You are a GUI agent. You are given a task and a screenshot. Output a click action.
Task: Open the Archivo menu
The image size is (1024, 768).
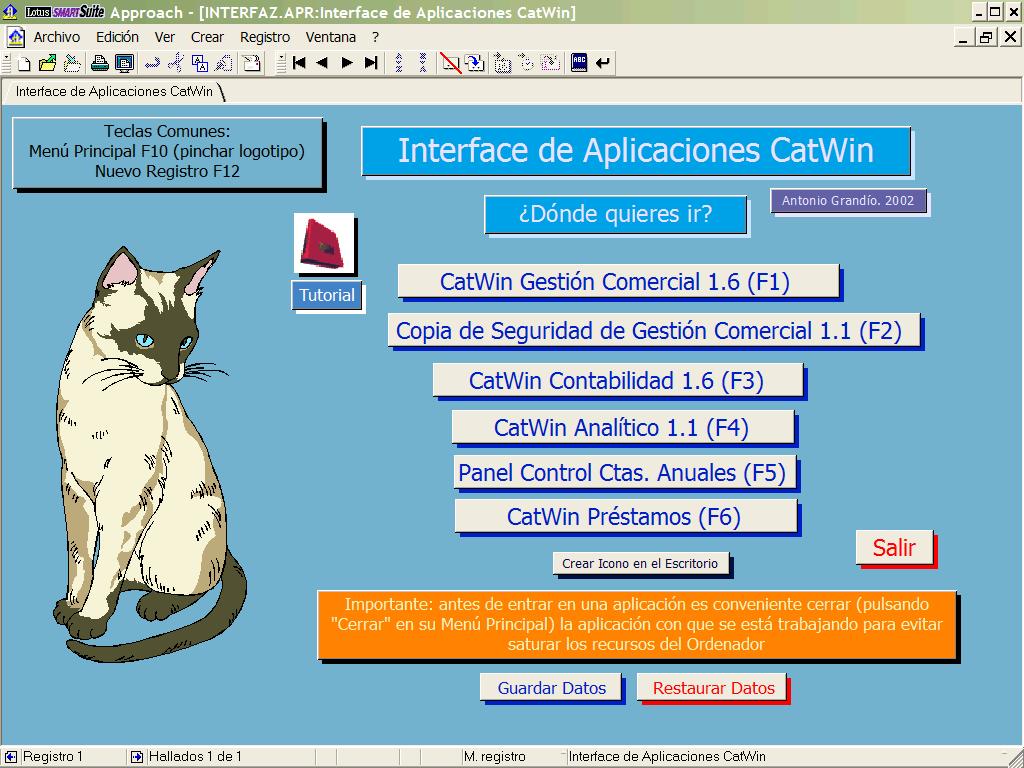click(56, 37)
